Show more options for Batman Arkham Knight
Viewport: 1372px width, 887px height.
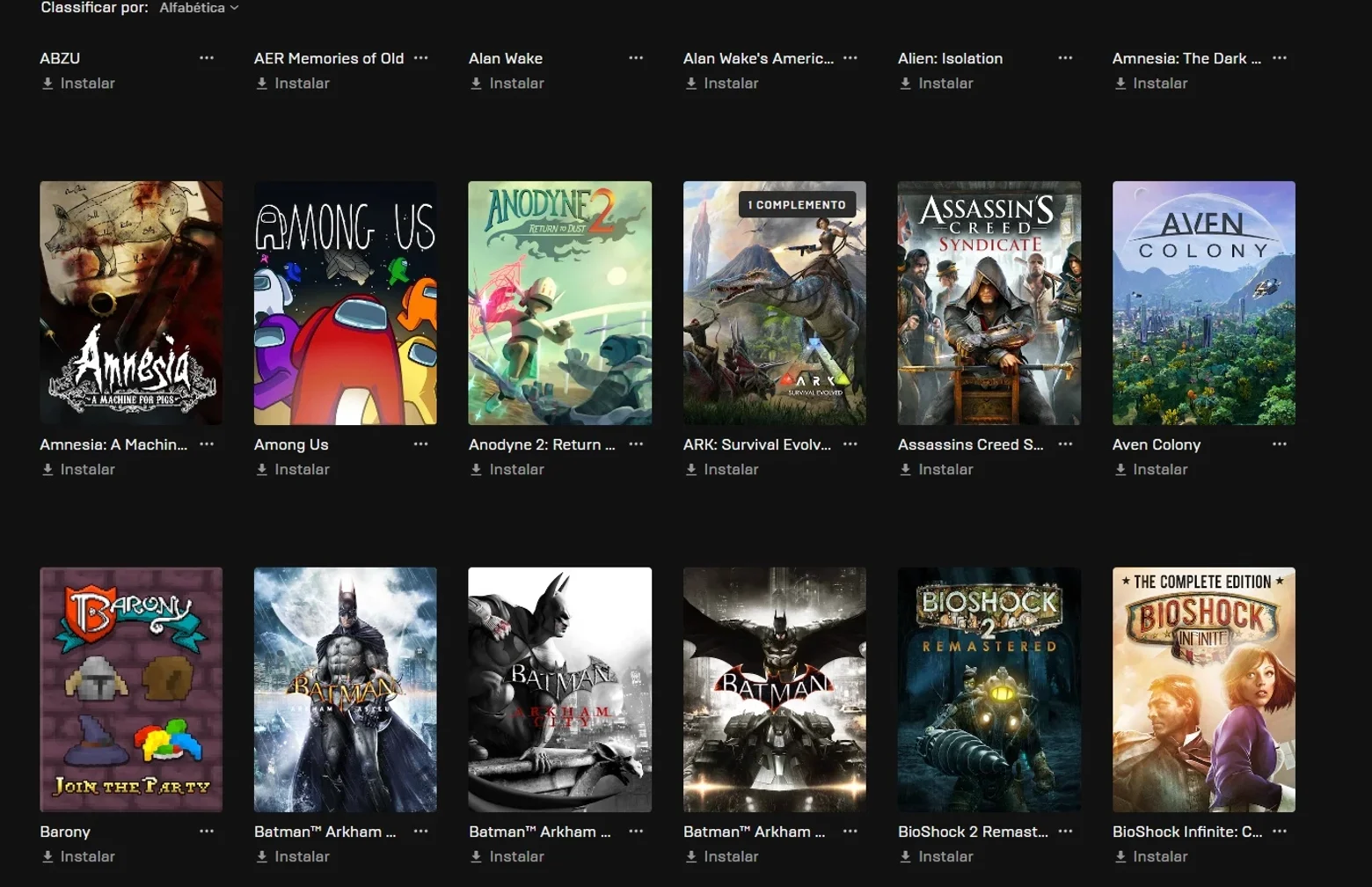point(850,832)
